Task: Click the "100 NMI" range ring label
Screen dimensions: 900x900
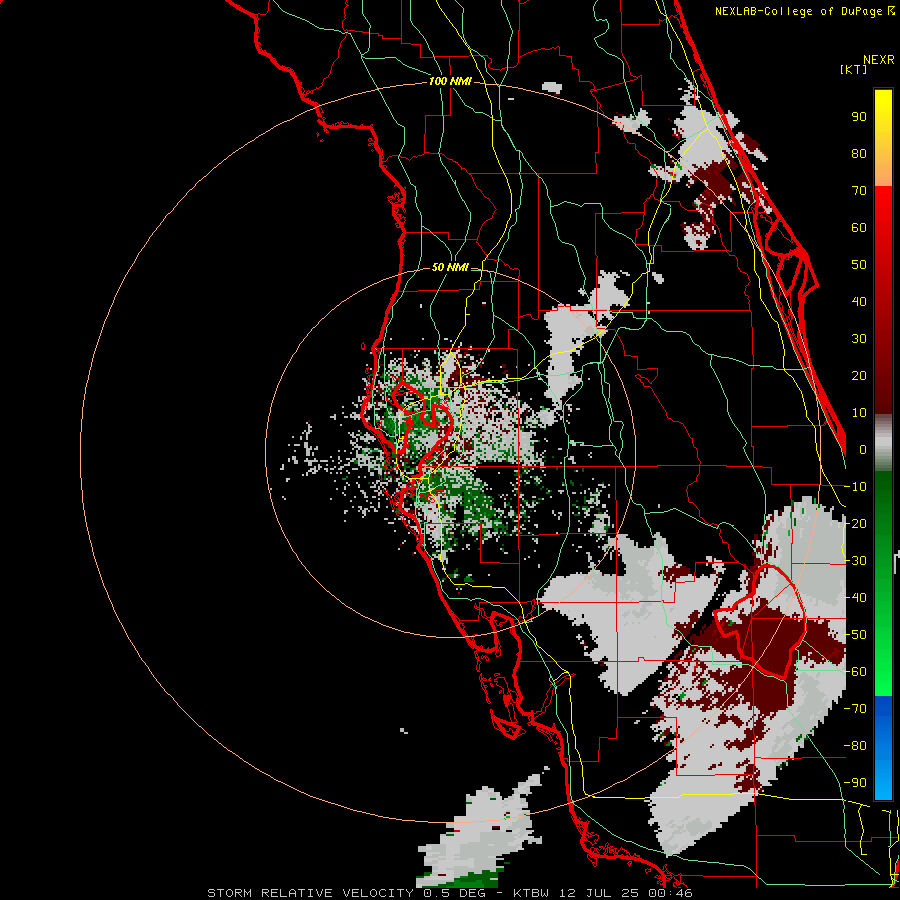Action: coord(450,82)
